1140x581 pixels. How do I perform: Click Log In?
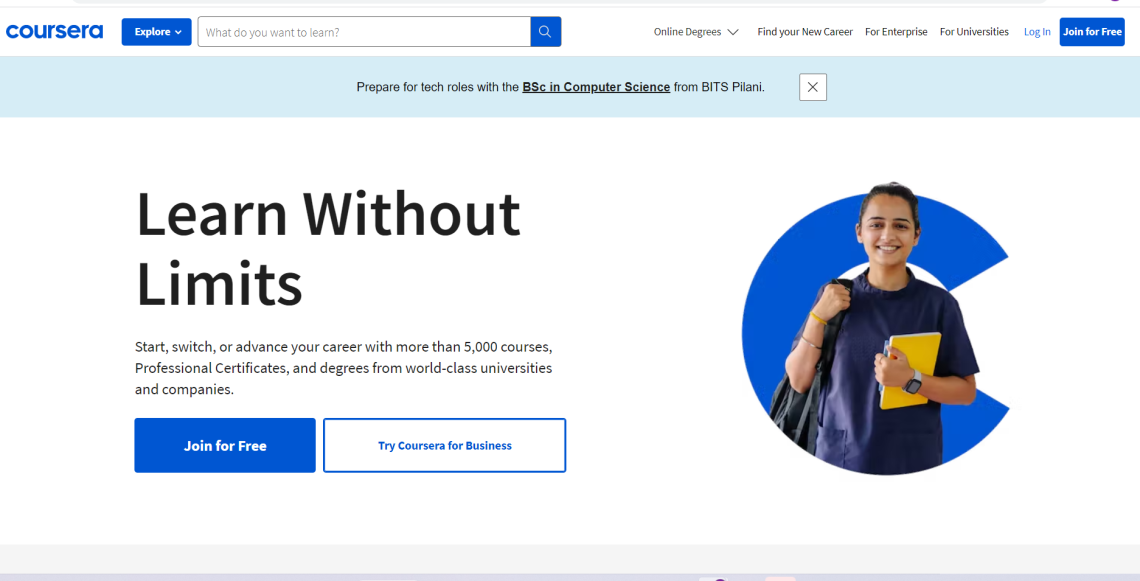point(1037,31)
